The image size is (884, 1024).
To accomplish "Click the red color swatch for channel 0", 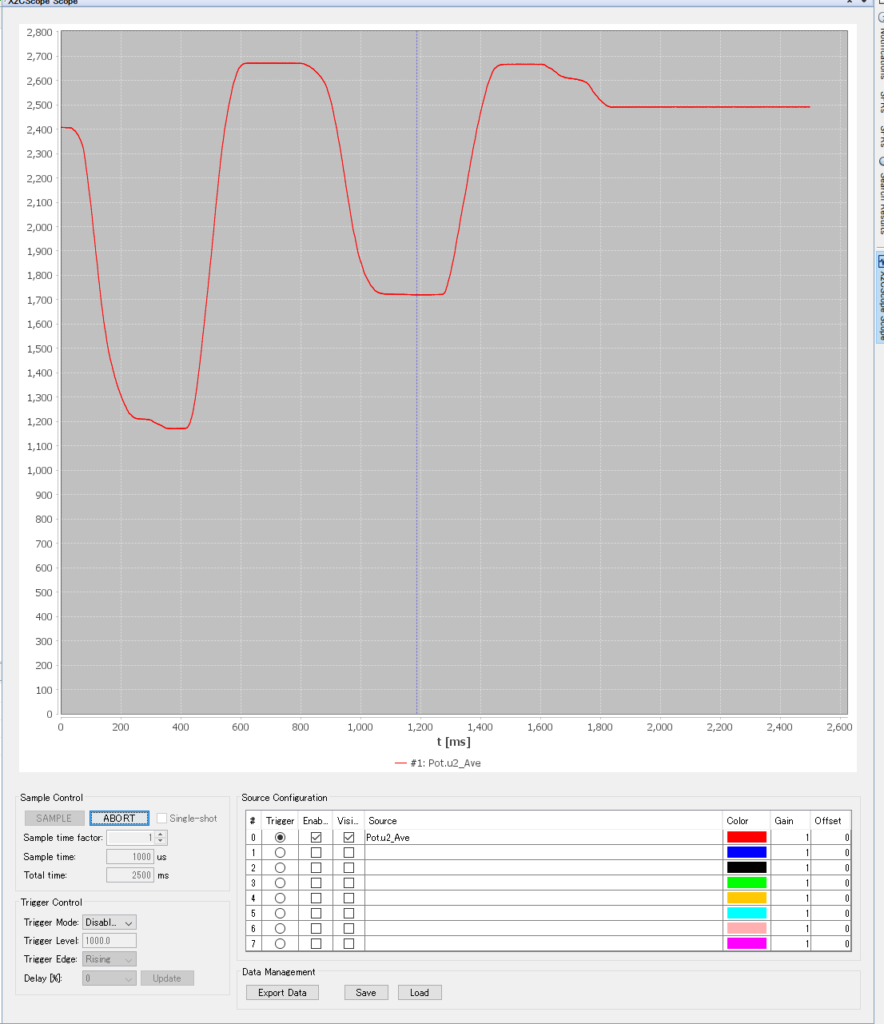I will (746, 837).
